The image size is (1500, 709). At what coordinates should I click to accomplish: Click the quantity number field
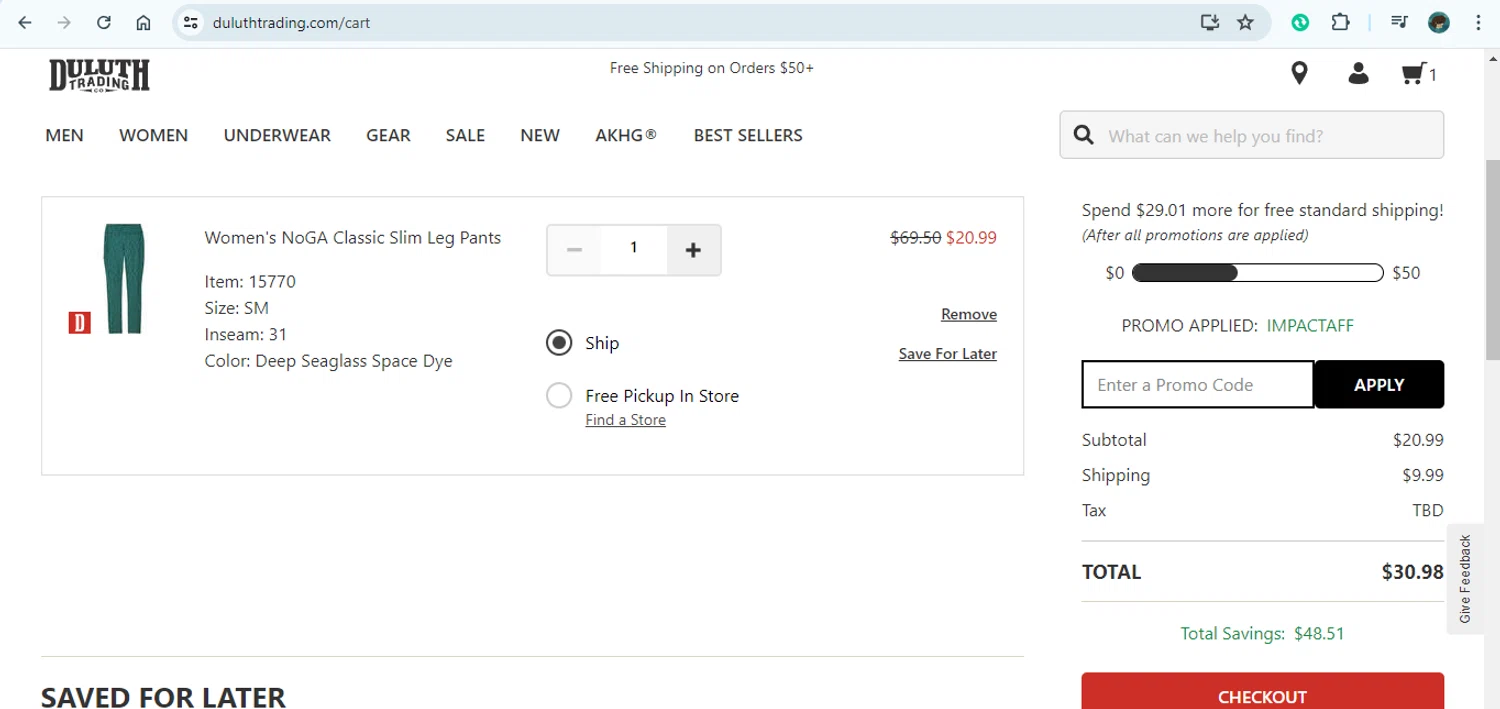(x=634, y=248)
